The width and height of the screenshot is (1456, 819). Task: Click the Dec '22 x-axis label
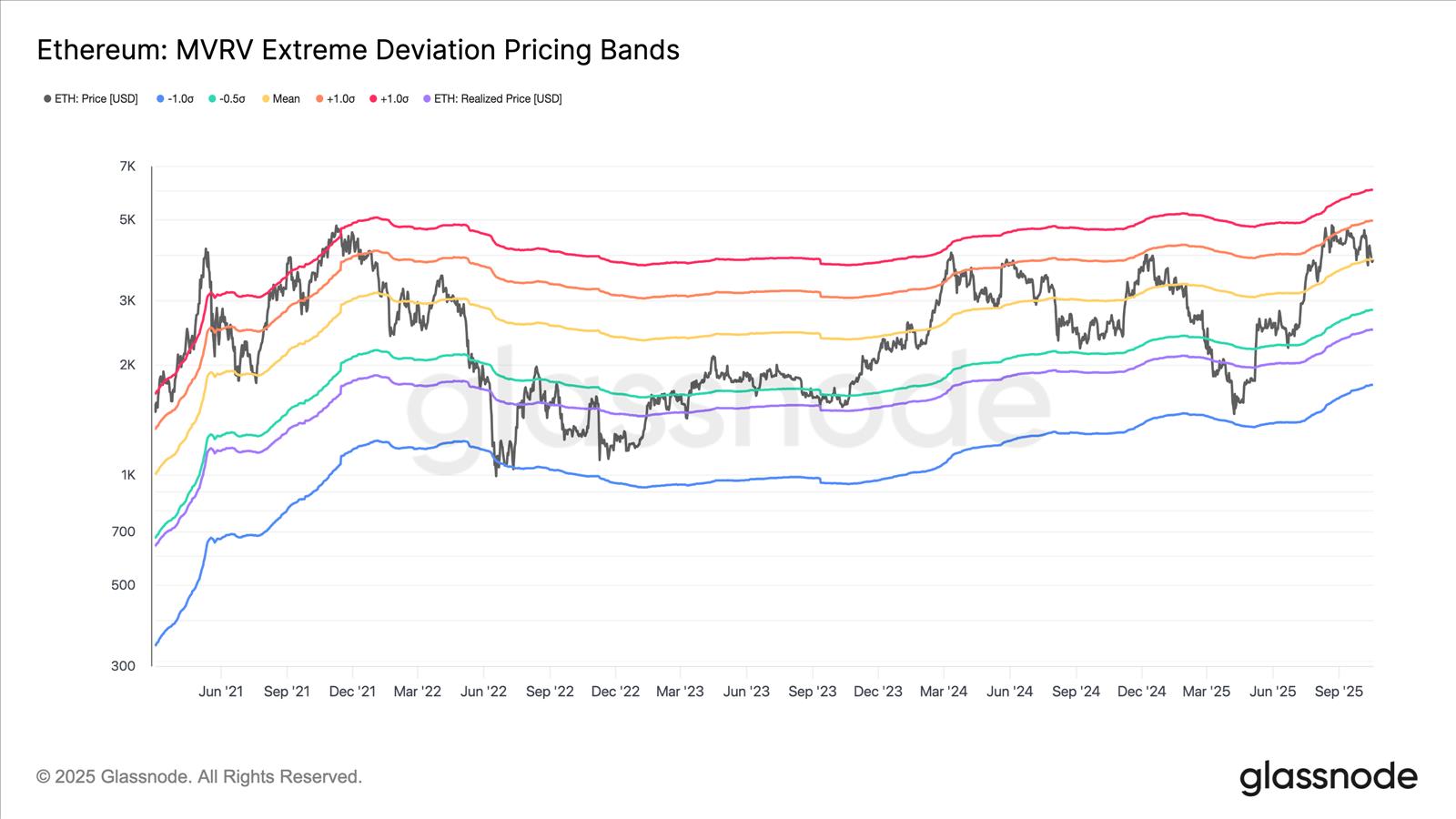(615, 692)
